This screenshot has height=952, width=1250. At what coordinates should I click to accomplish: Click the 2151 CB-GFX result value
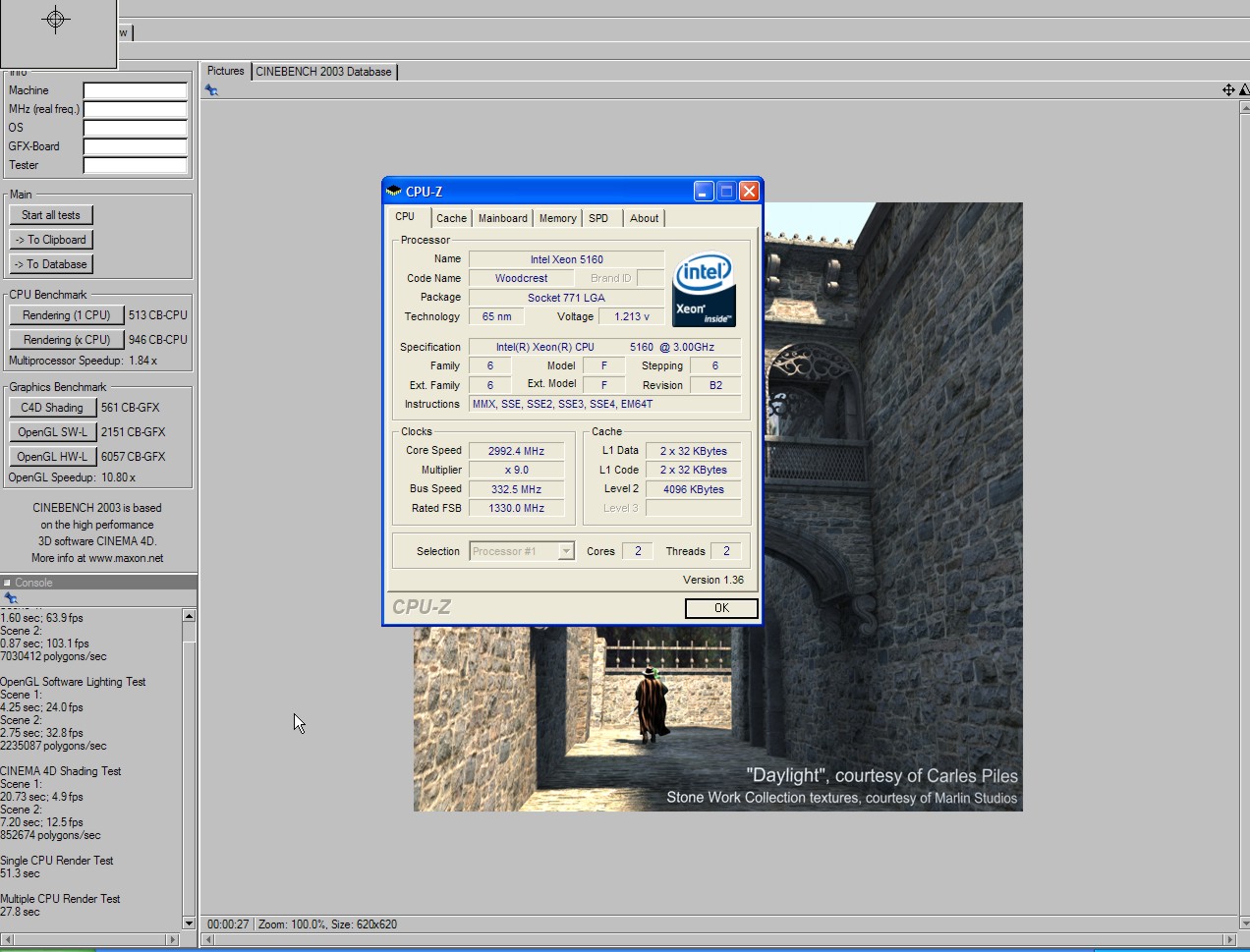tap(134, 432)
